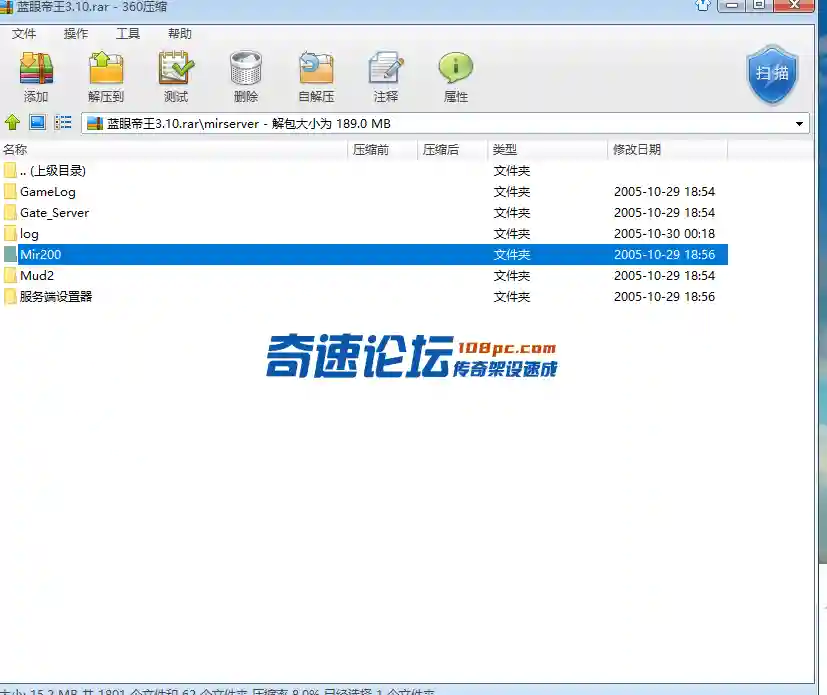Screen dimensions: 827x695
Task: Open the 帮助 menu
Action: click(x=180, y=34)
